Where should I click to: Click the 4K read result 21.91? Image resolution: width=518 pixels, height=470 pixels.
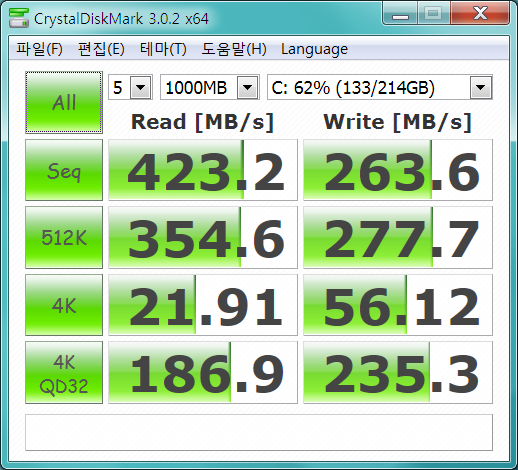click(x=203, y=305)
